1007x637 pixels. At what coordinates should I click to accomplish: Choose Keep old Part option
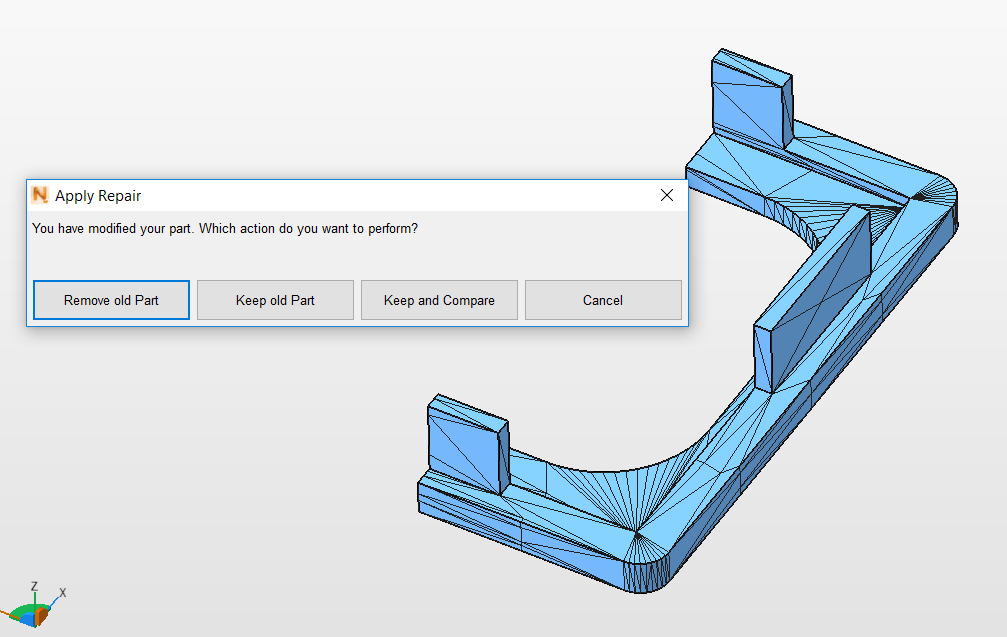tap(275, 300)
